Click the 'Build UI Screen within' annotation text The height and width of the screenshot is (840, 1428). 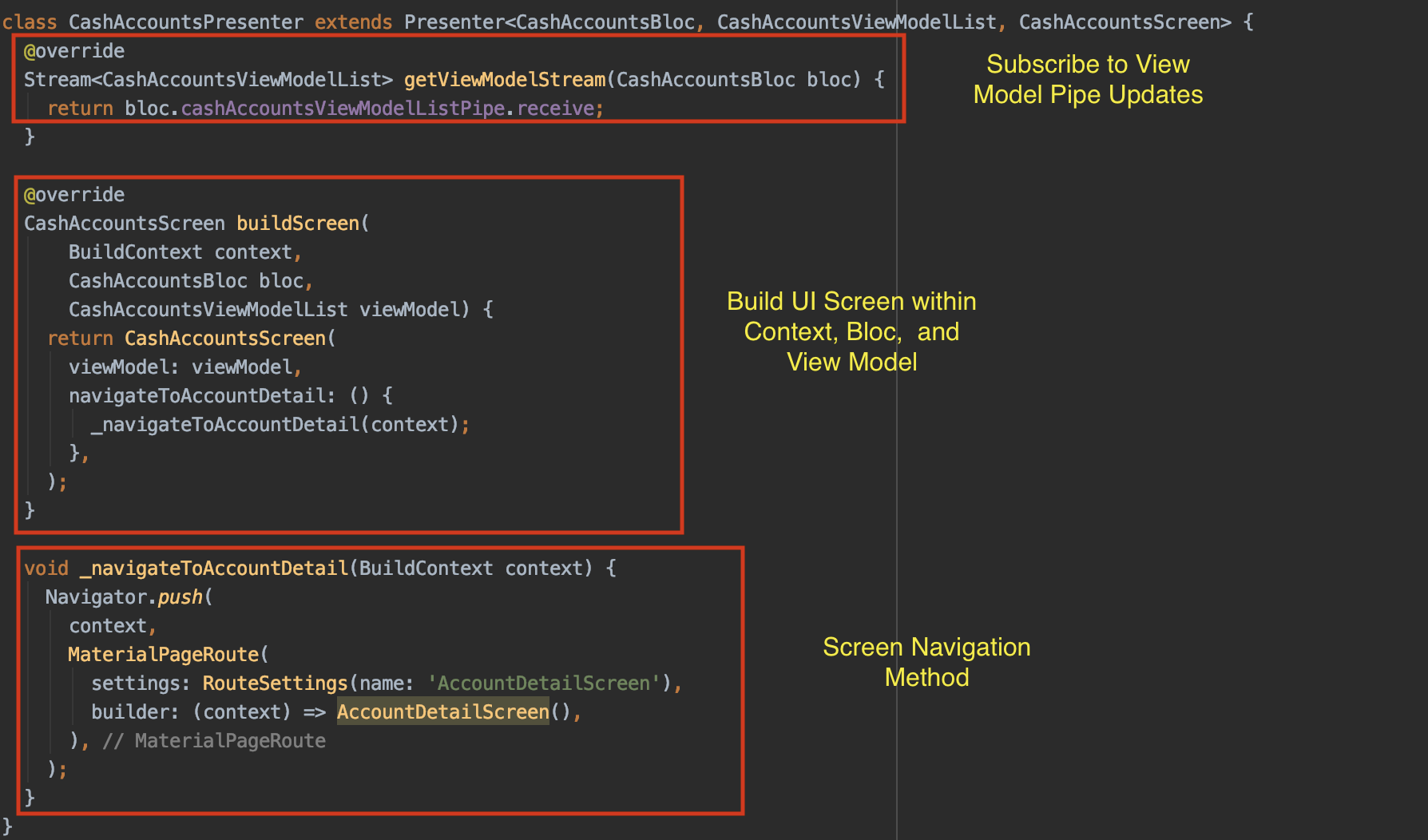click(851, 302)
